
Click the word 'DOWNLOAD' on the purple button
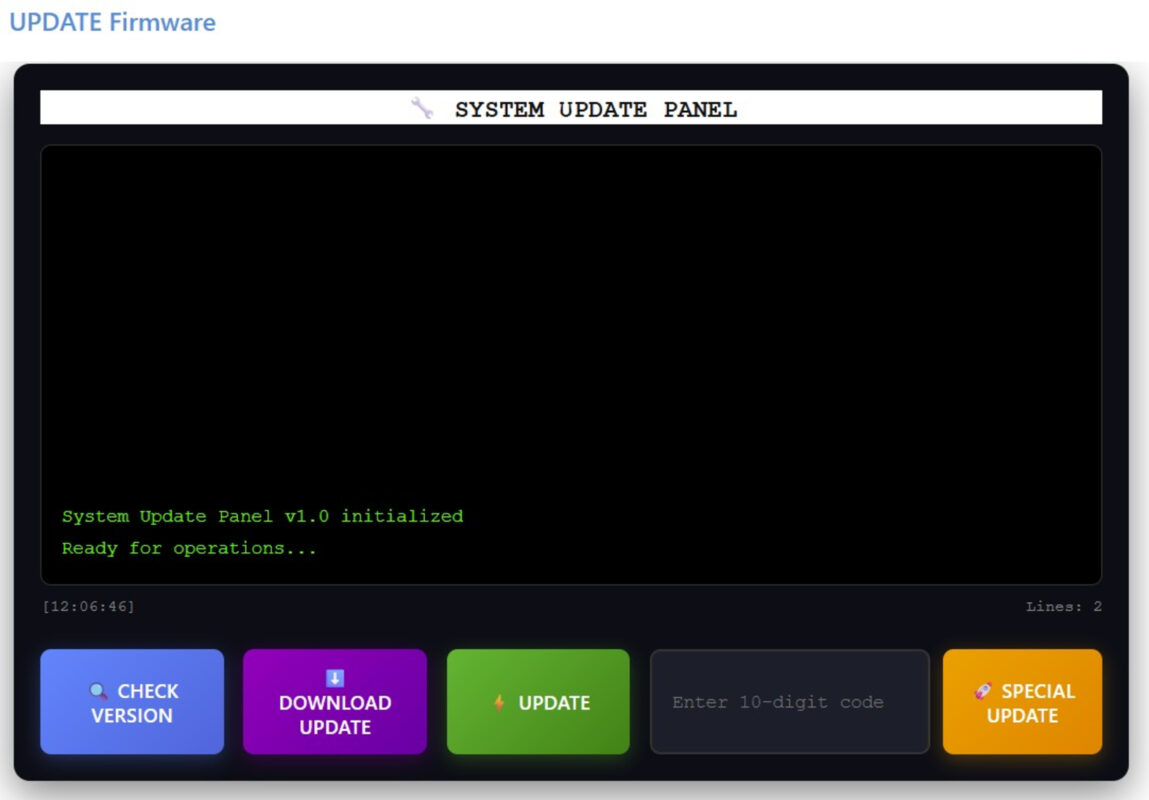pyautogui.click(x=335, y=703)
